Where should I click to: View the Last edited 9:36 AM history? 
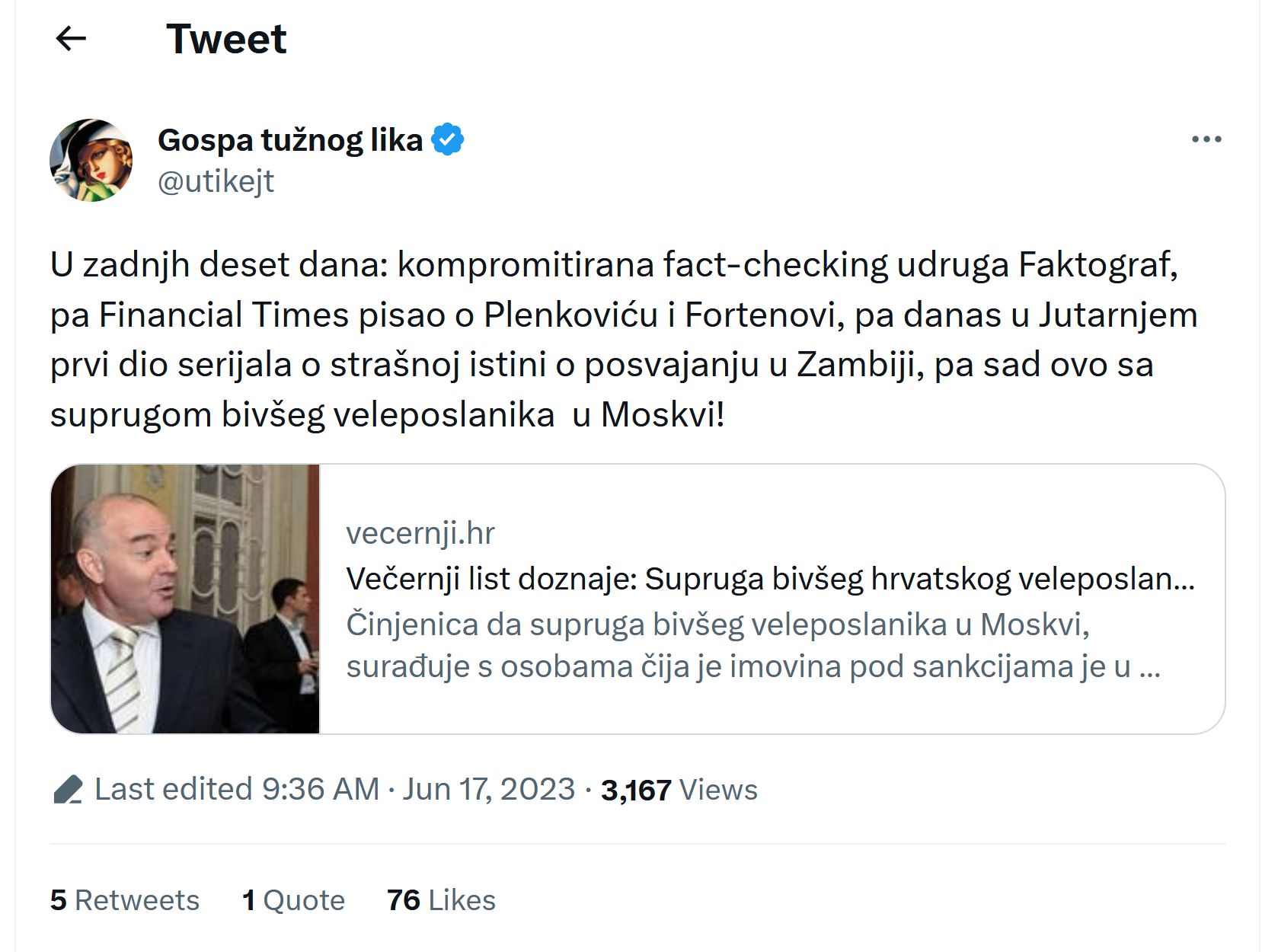(237, 789)
